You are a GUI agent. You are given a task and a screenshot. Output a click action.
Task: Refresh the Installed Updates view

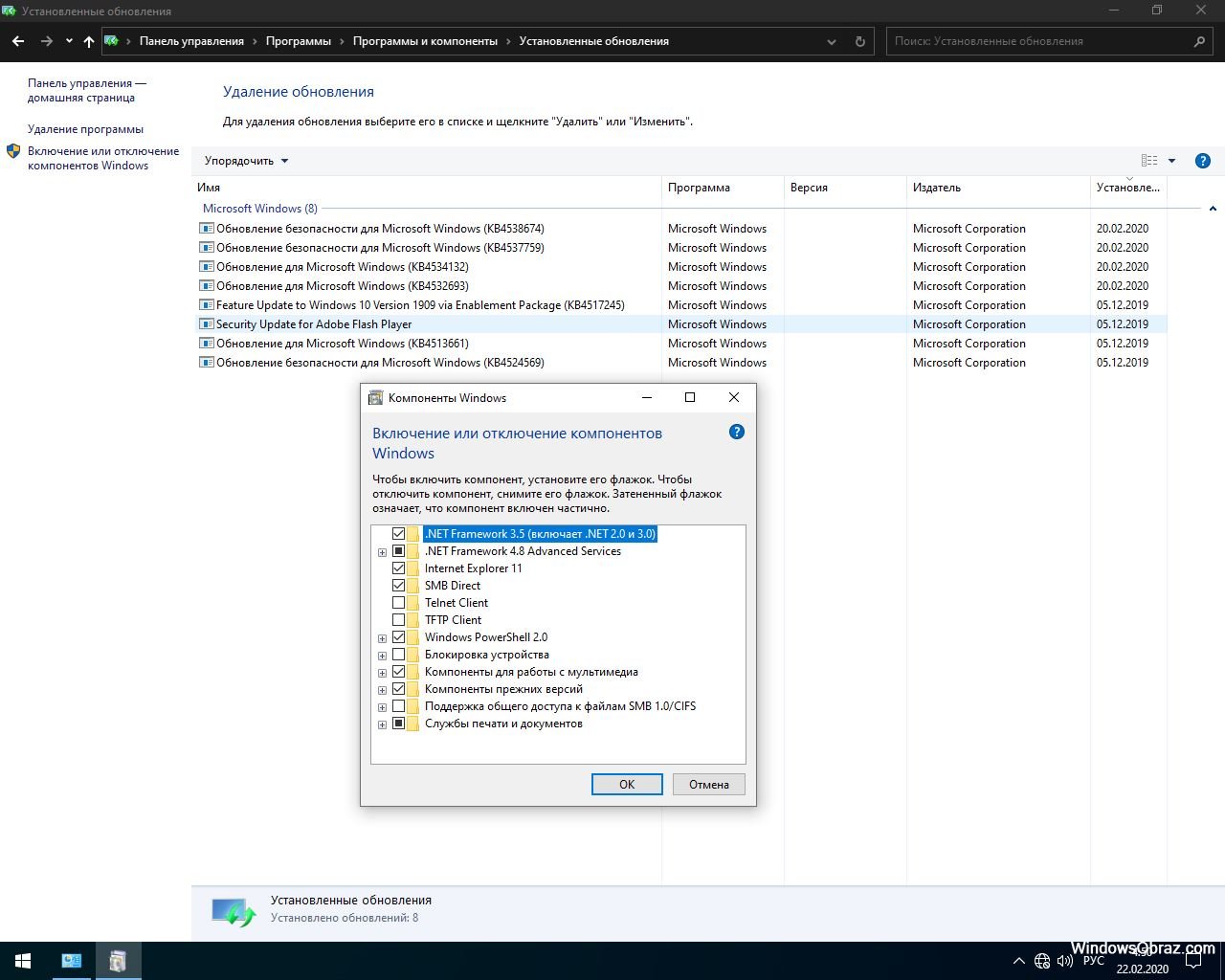coord(859,41)
